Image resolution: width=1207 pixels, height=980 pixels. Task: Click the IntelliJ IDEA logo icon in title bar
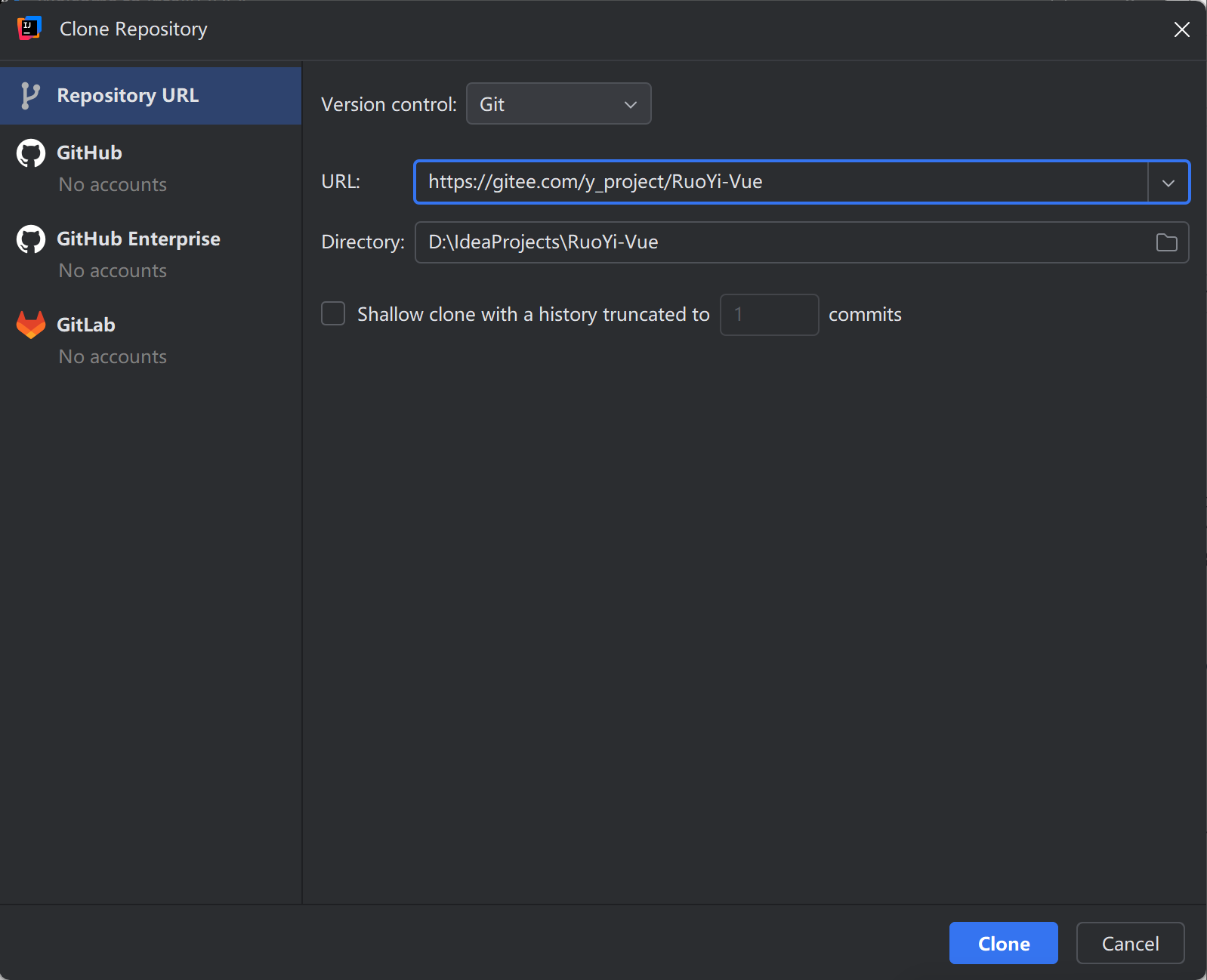(29, 29)
